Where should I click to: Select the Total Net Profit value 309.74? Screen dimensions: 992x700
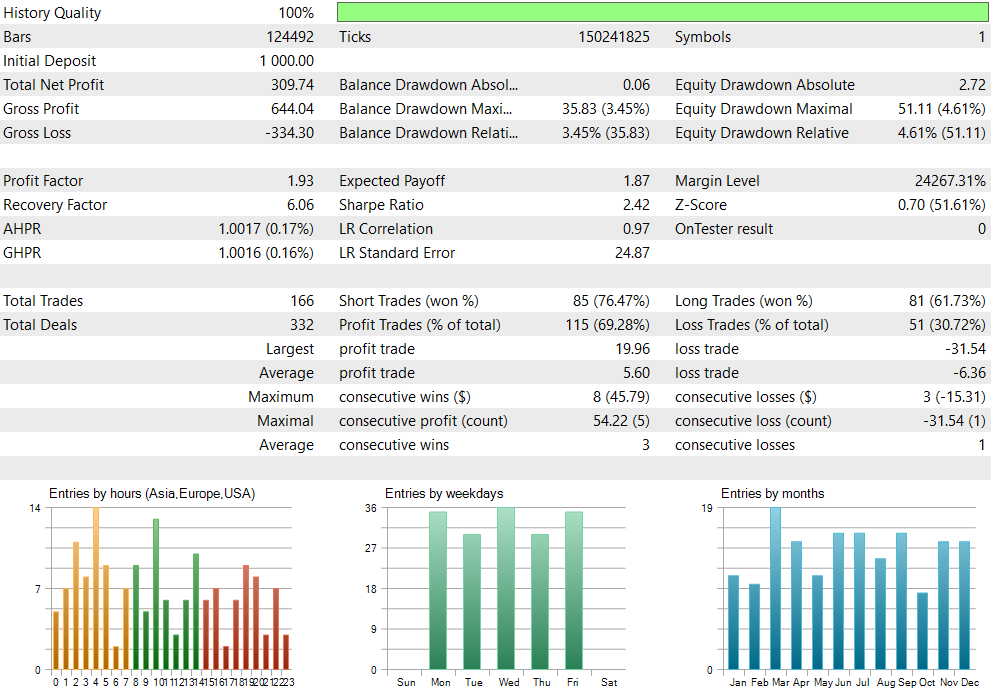pyautogui.click(x=292, y=85)
